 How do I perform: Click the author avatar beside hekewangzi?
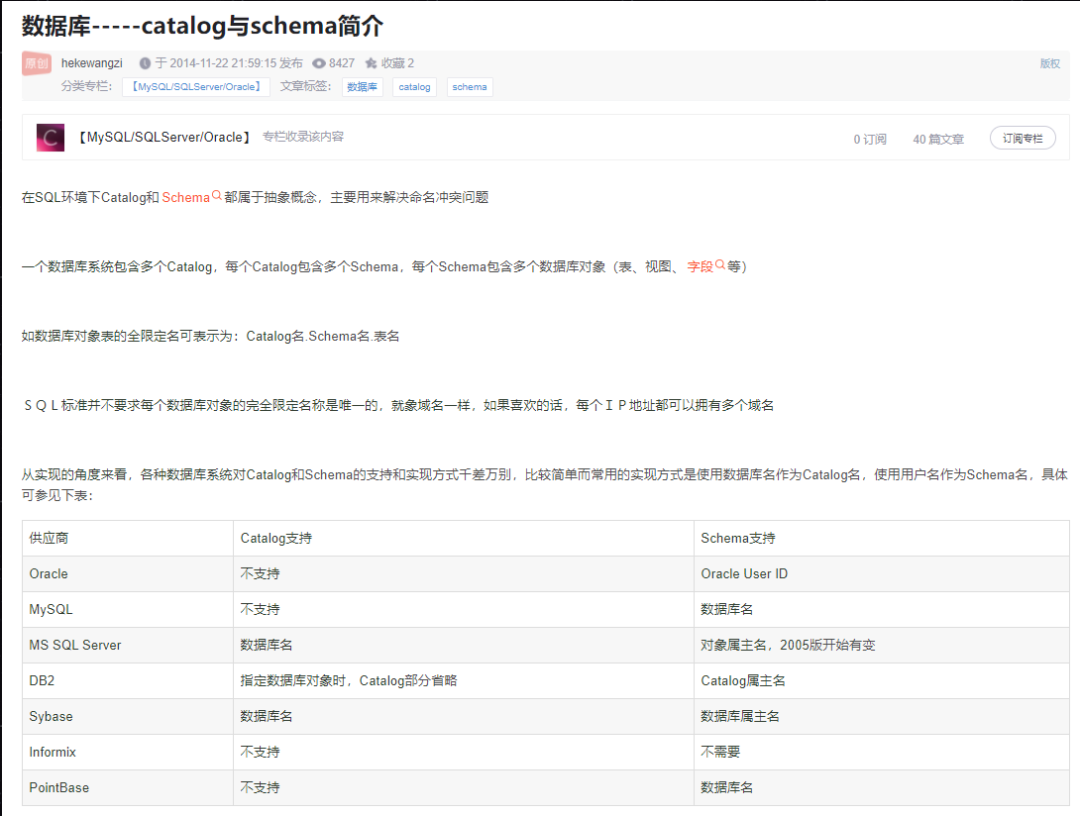point(36,62)
